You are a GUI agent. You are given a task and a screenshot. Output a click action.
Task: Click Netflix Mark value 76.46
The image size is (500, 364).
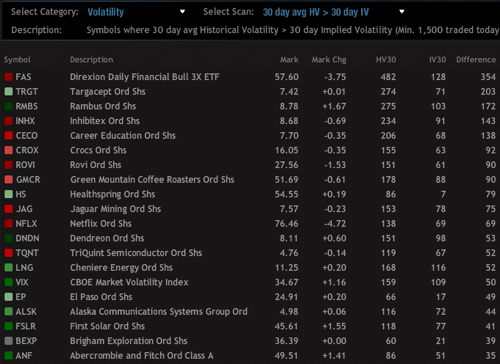(x=287, y=224)
